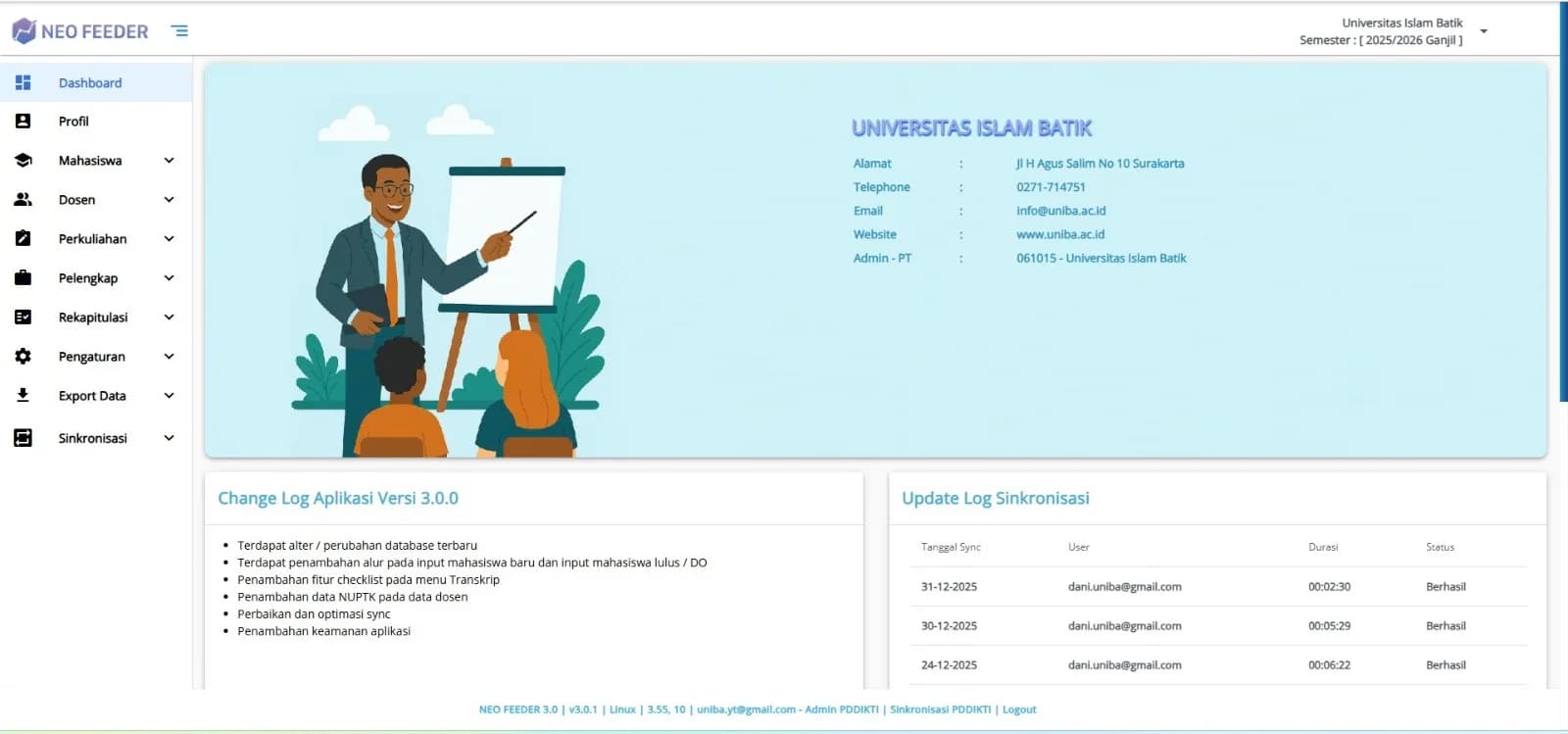Viewport: 1568px width, 734px height.
Task: Click the Pengaturan gear icon
Action: [x=24, y=357]
